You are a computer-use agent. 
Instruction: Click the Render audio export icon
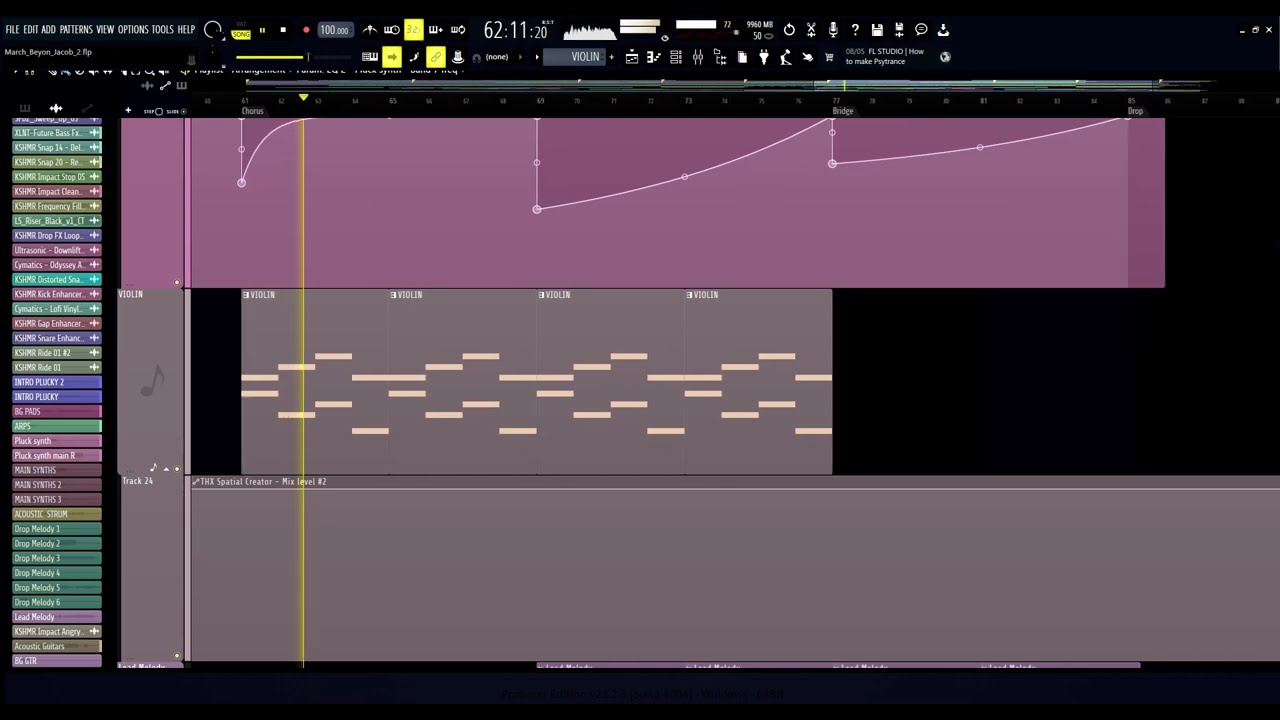(898, 30)
